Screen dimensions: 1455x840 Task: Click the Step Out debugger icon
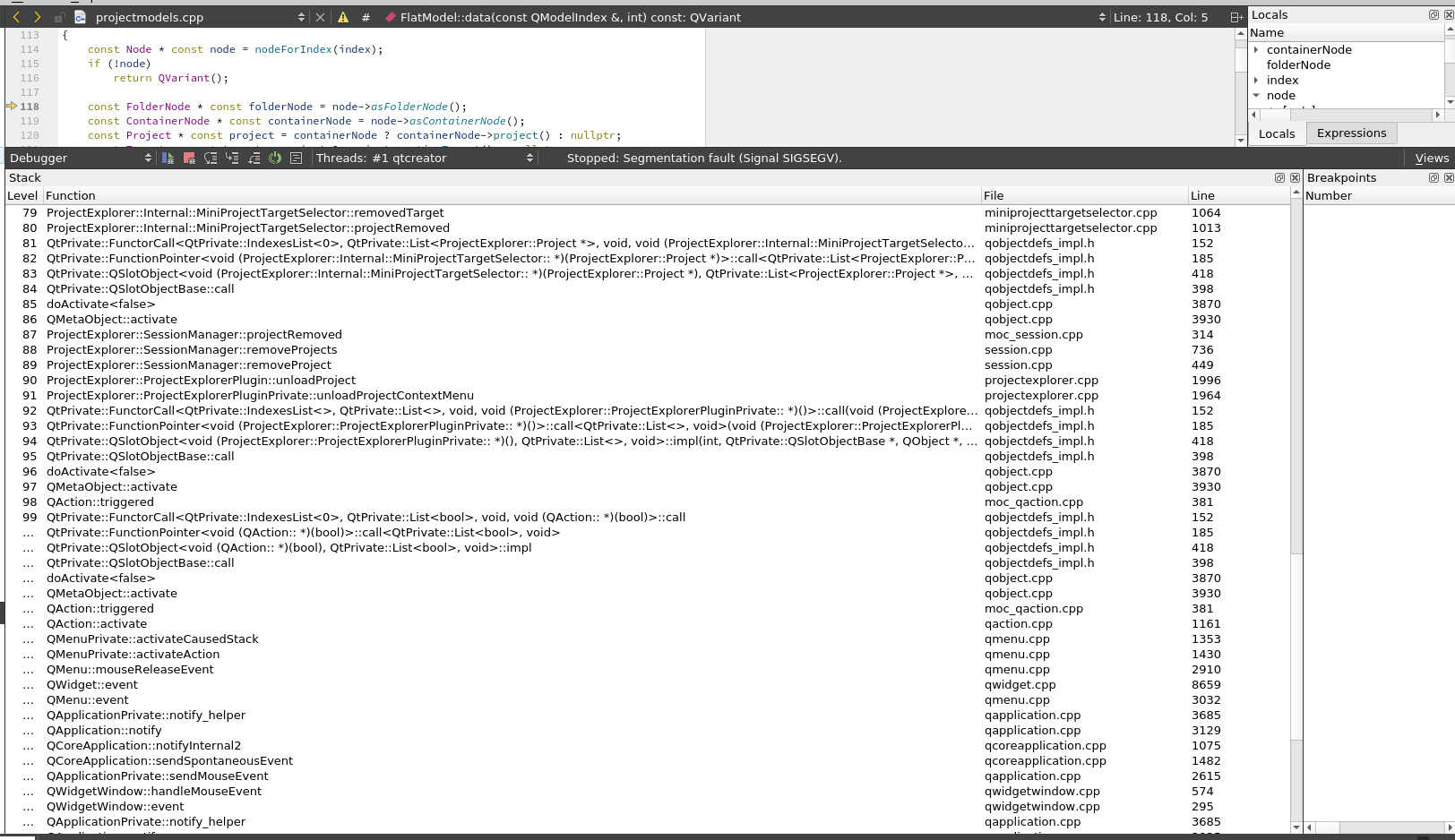coord(254,158)
